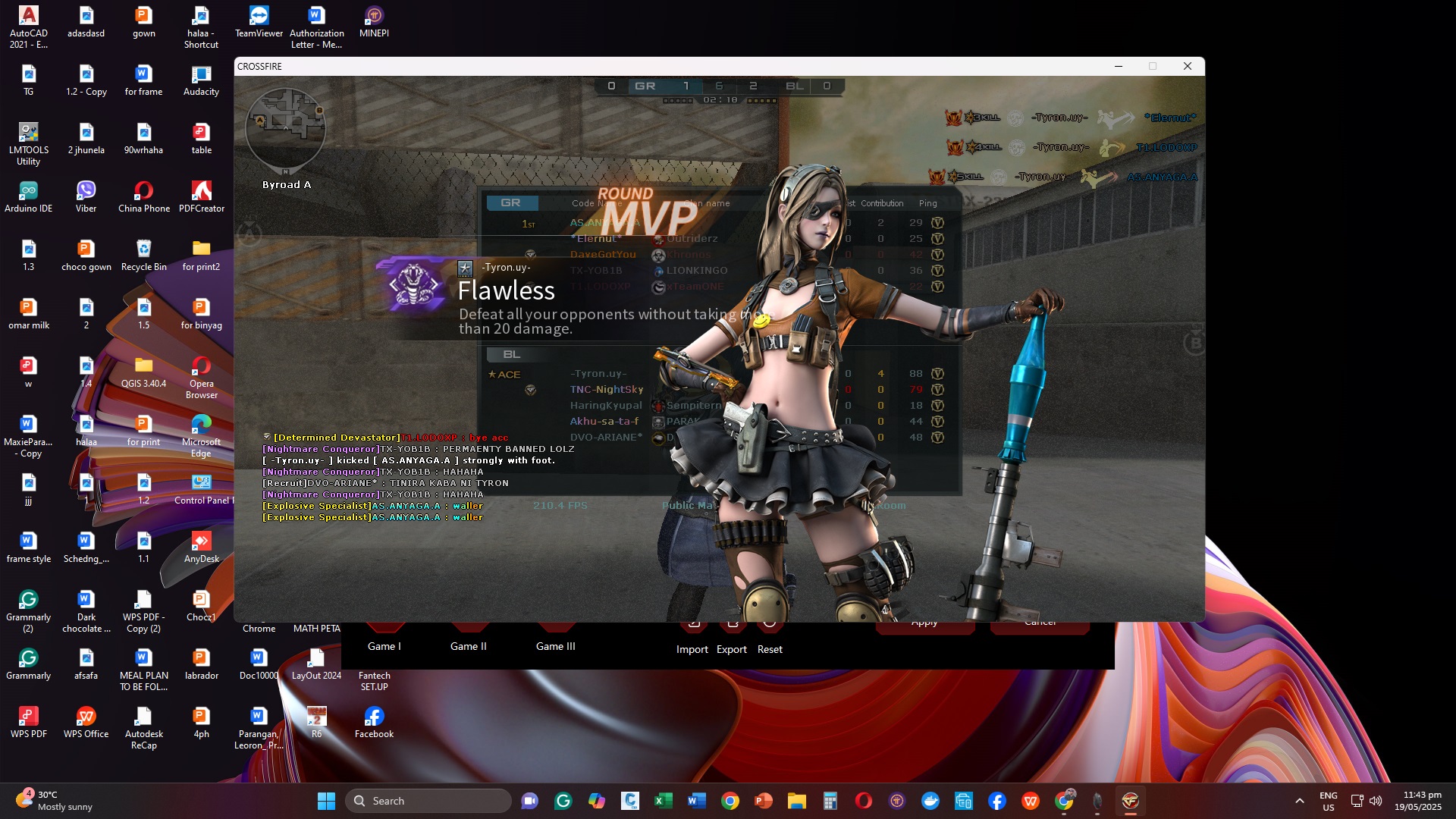The width and height of the screenshot is (1456, 819).
Task: Select the Game I profile in Fantech window
Action: click(384, 646)
